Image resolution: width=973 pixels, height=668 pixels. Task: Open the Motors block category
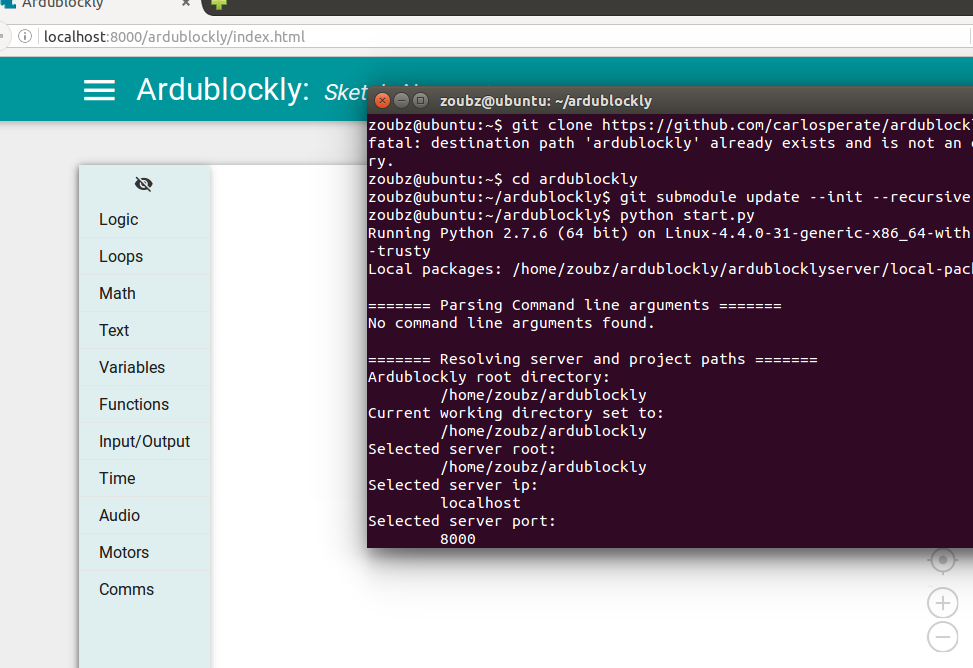point(144,553)
